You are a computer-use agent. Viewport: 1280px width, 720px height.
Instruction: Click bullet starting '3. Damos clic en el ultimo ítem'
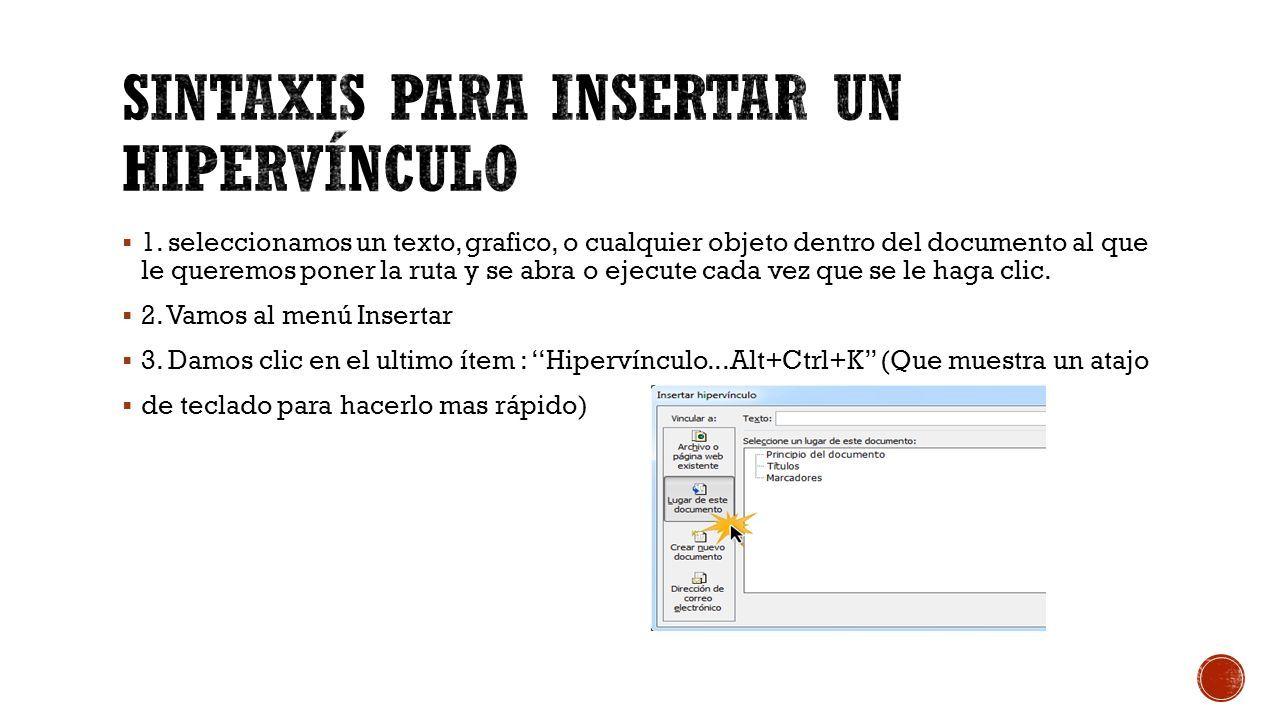(645, 361)
